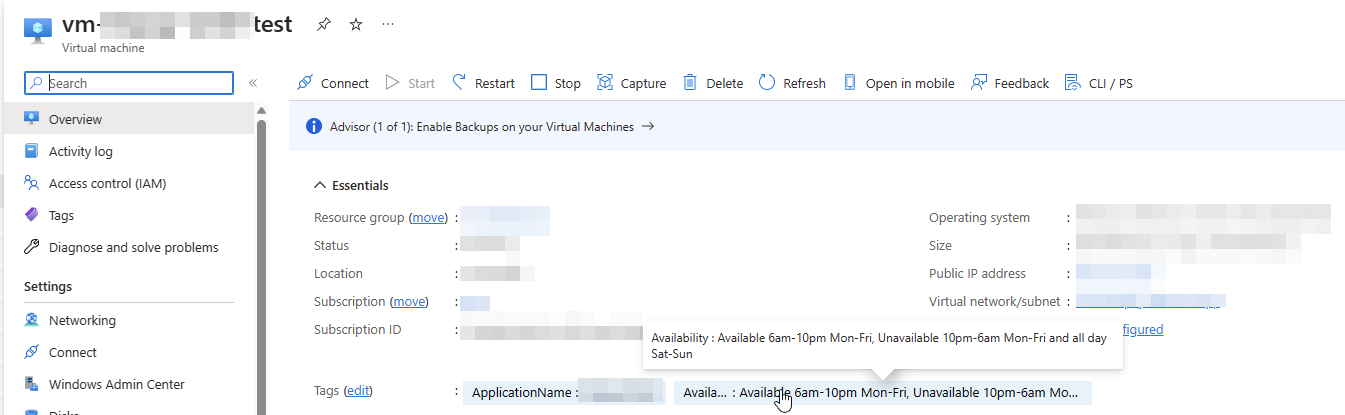Open Activity log in sidebar
The width and height of the screenshot is (1345, 415).
tap(80, 151)
